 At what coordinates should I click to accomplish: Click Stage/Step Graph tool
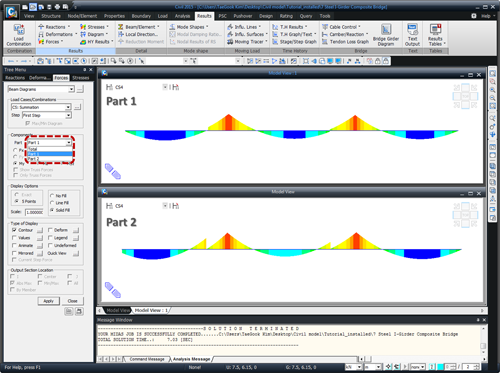(x=294, y=42)
